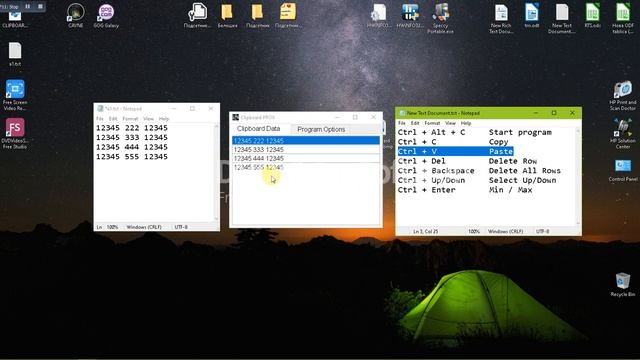Viewport: 640px width, 360px height.
Task: Select the RTS.ods spreadsheet file
Action: click(592, 16)
